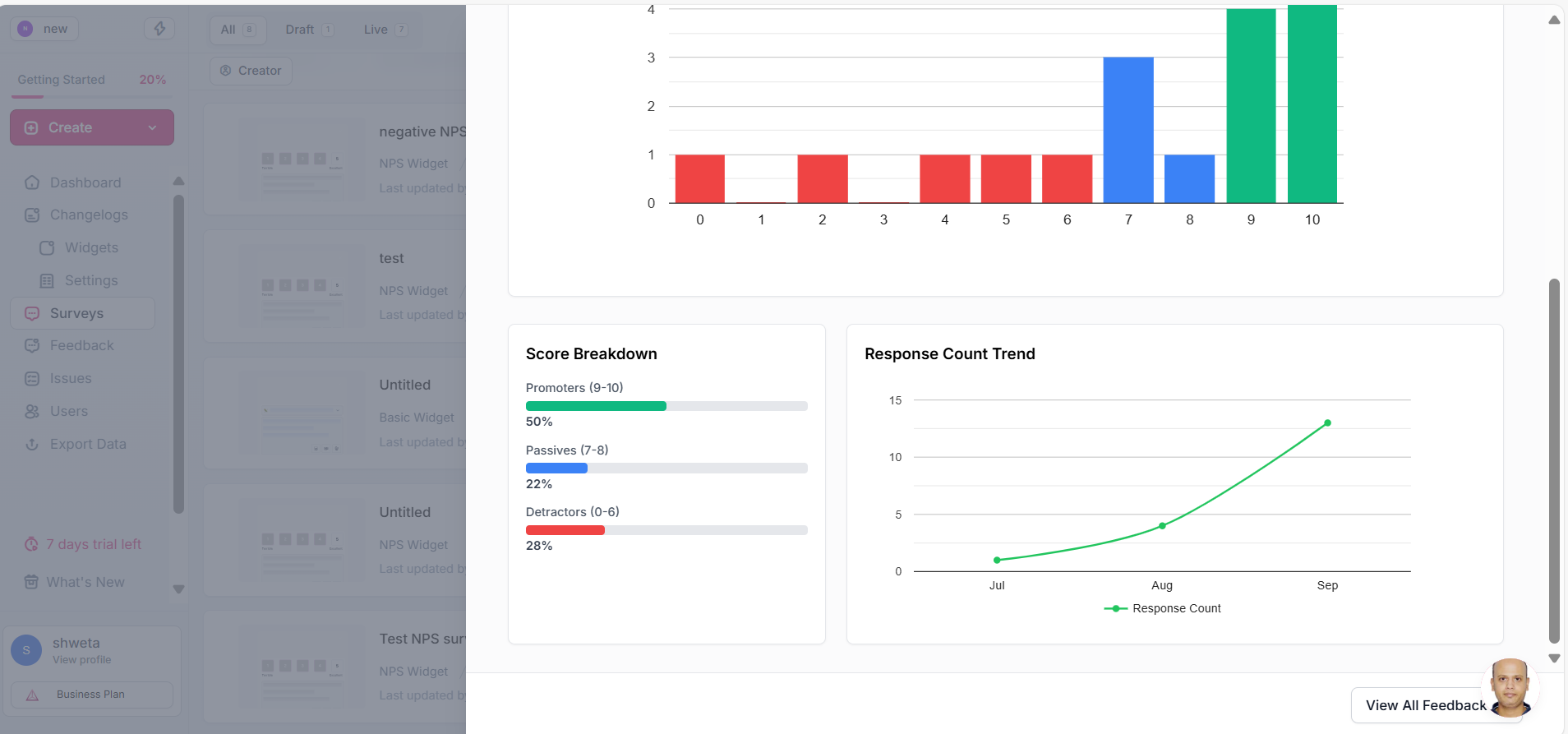Open Issues using its sidebar icon
Image resolution: width=1568 pixels, height=734 pixels.
[x=32, y=379]
